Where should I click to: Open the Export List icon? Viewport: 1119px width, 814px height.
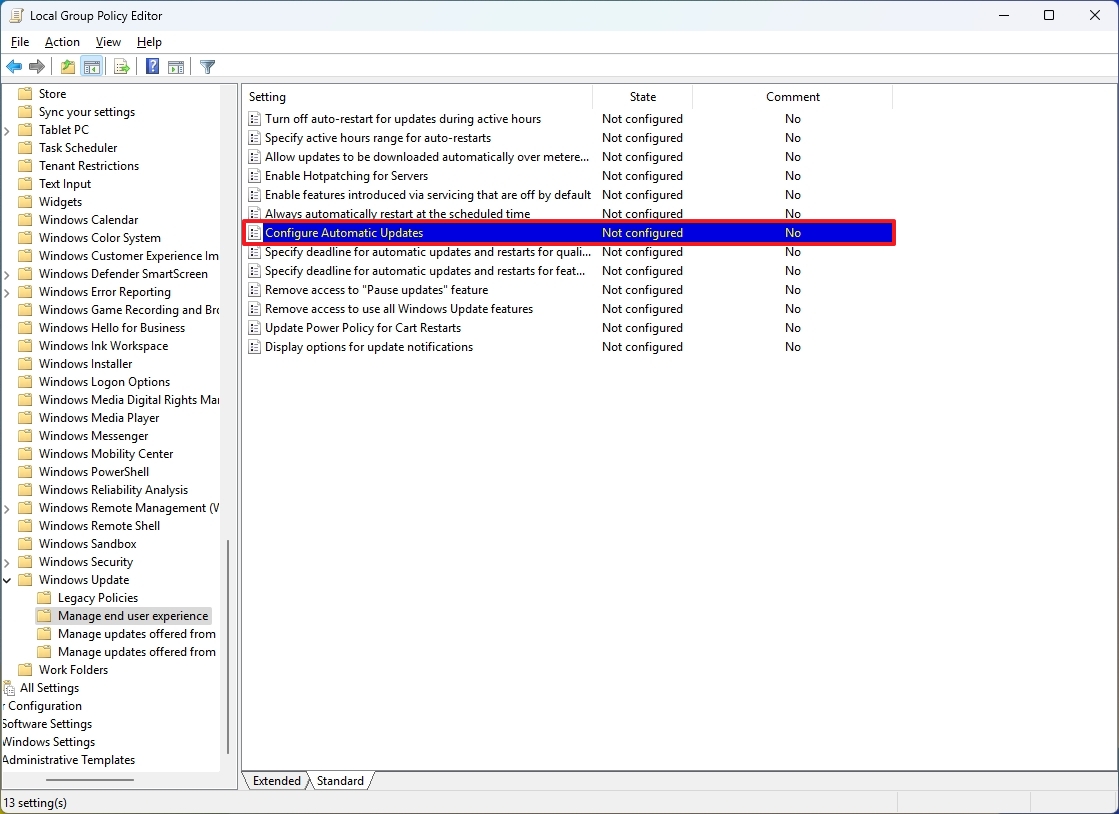121,66
